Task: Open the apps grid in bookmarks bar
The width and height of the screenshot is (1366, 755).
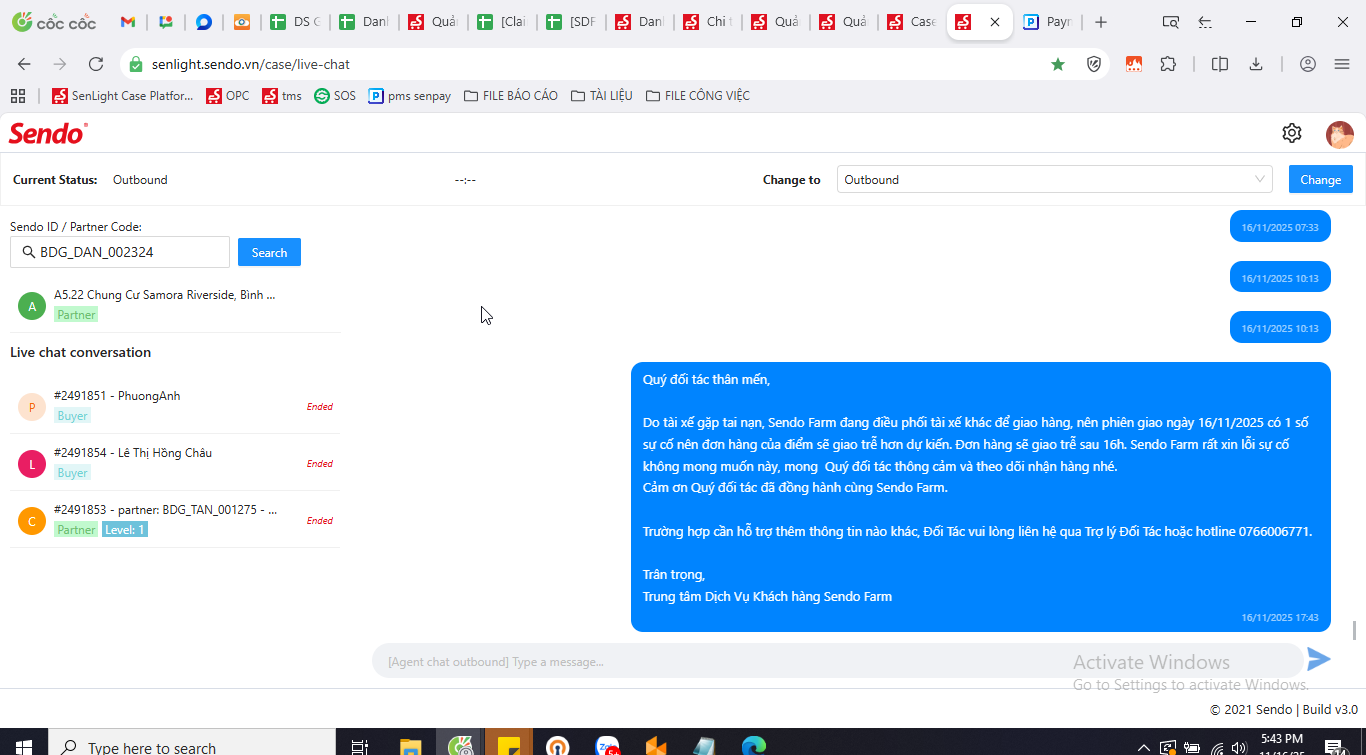Action: tap(18, 96)
